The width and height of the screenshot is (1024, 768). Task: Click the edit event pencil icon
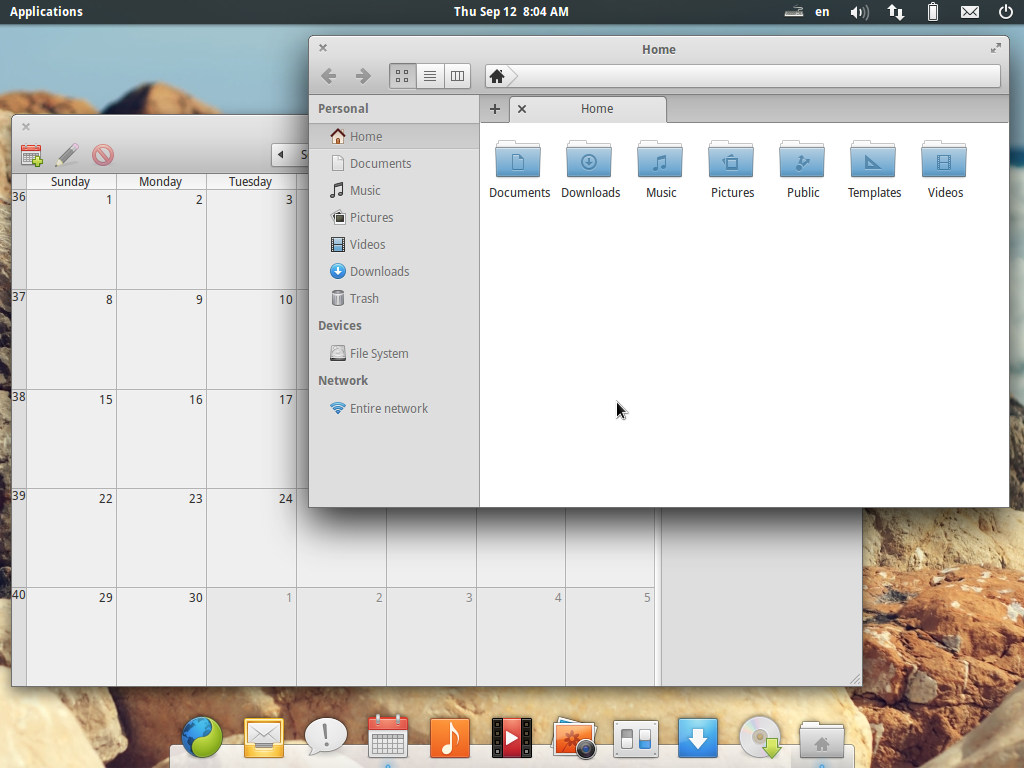[67, 155]
